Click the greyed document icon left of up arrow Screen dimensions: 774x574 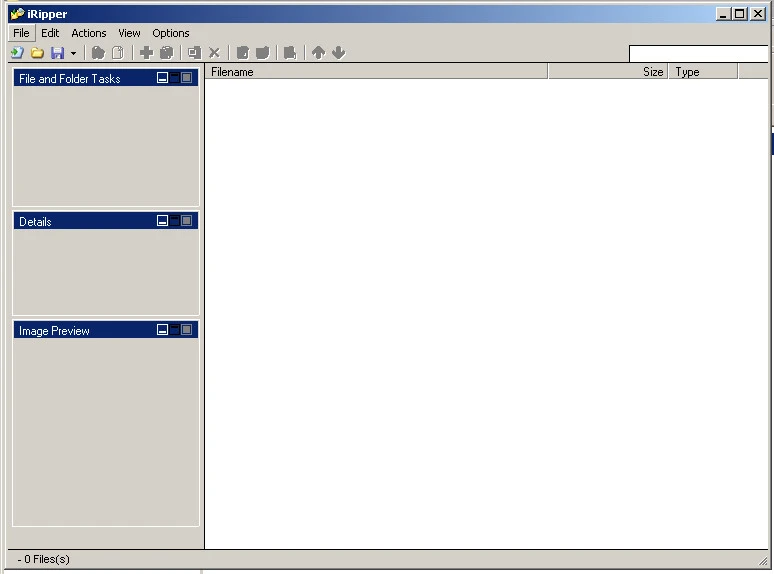click(290, 52)
